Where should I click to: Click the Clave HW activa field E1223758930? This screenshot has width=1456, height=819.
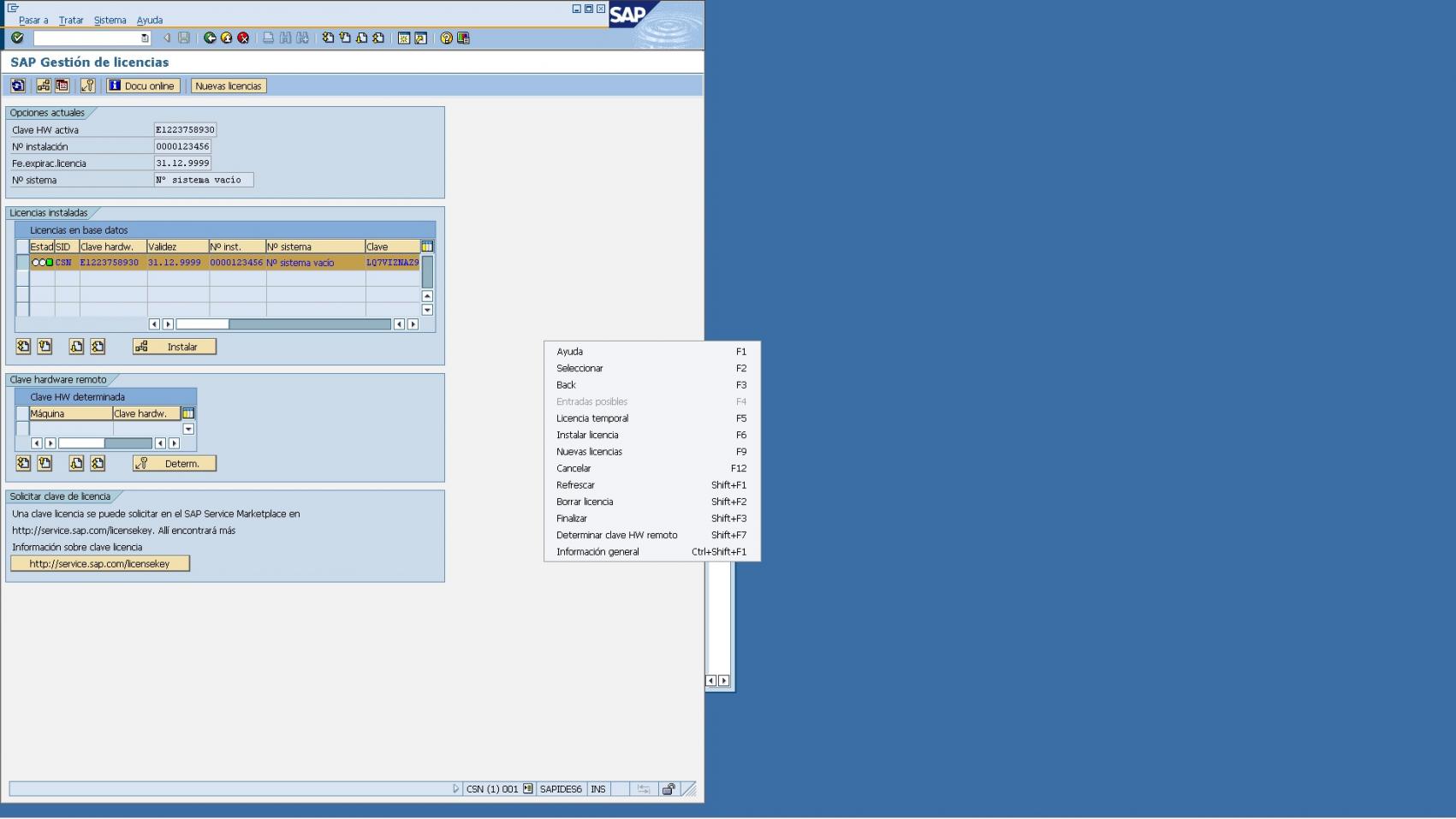185,130
